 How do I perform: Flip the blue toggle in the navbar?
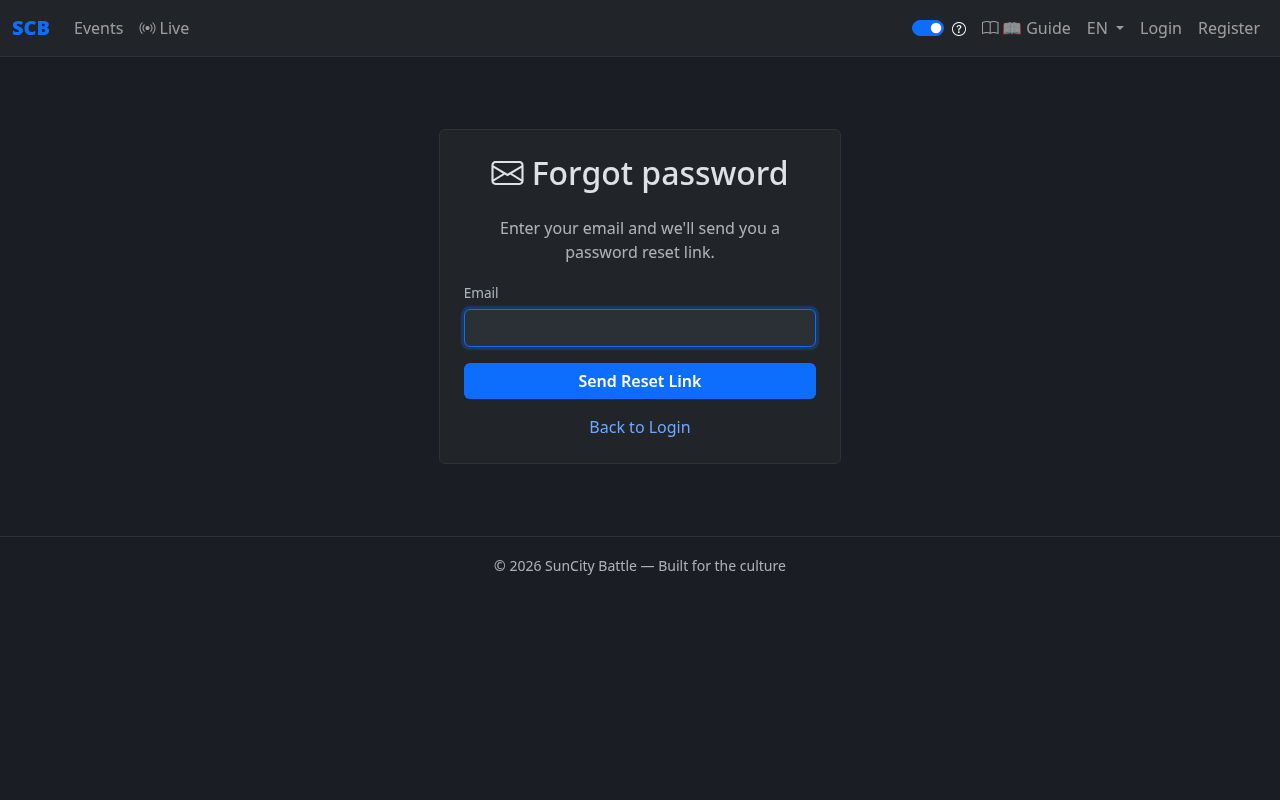pos(927,28)
